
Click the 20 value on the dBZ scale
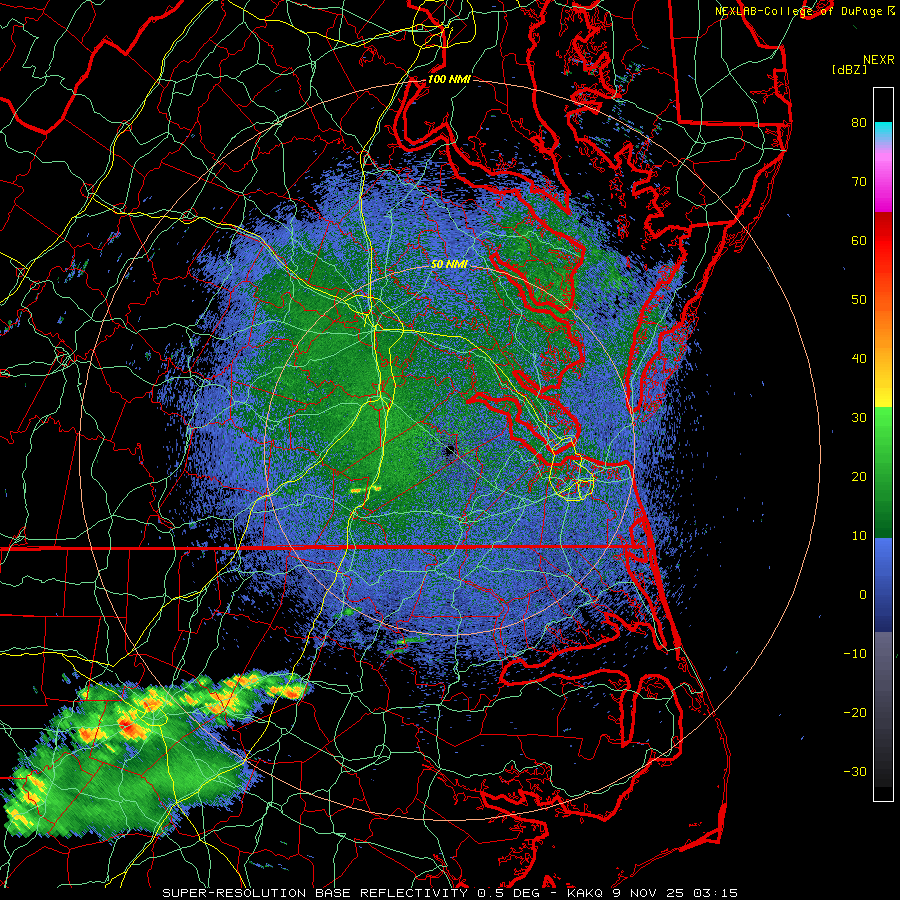click(x=859, y=476)
